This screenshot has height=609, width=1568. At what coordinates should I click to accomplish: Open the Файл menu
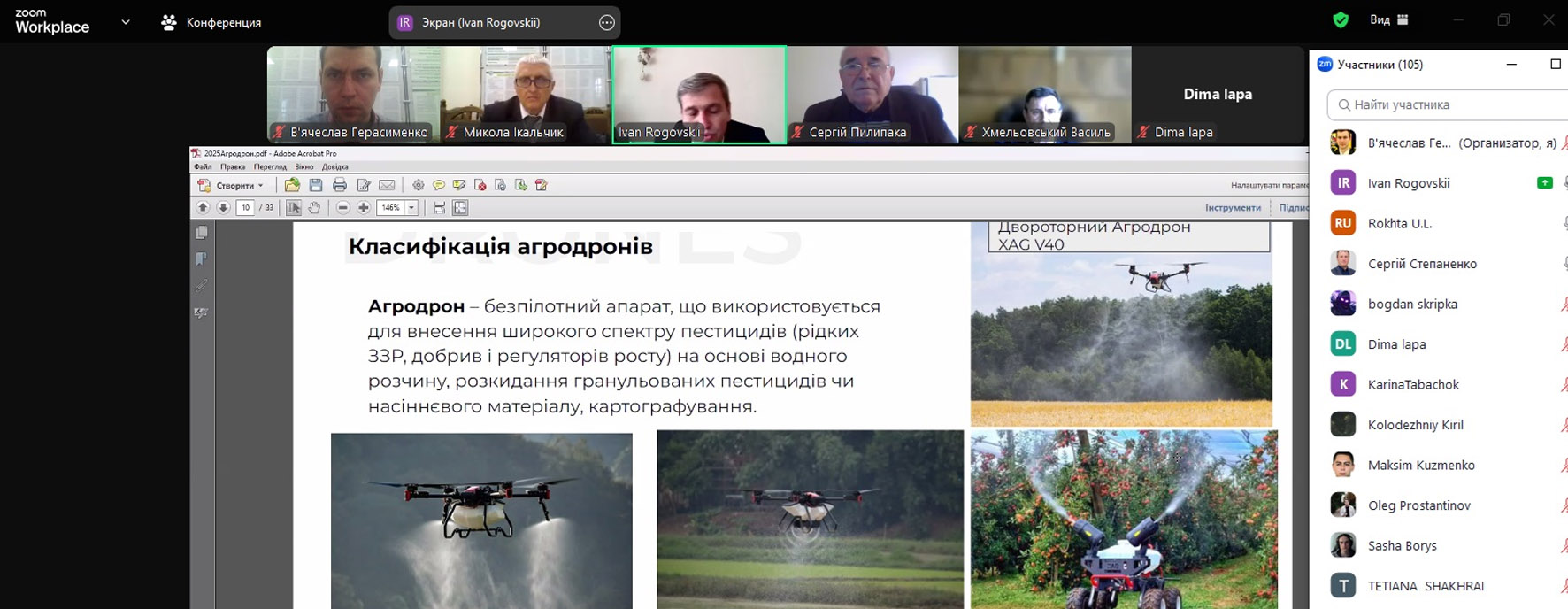[203, 166]
